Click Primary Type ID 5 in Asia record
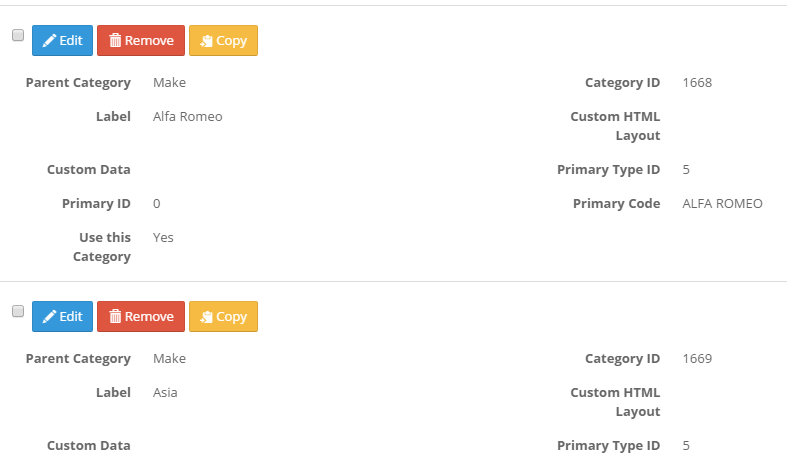787x461 pixels. pos(686,445)
